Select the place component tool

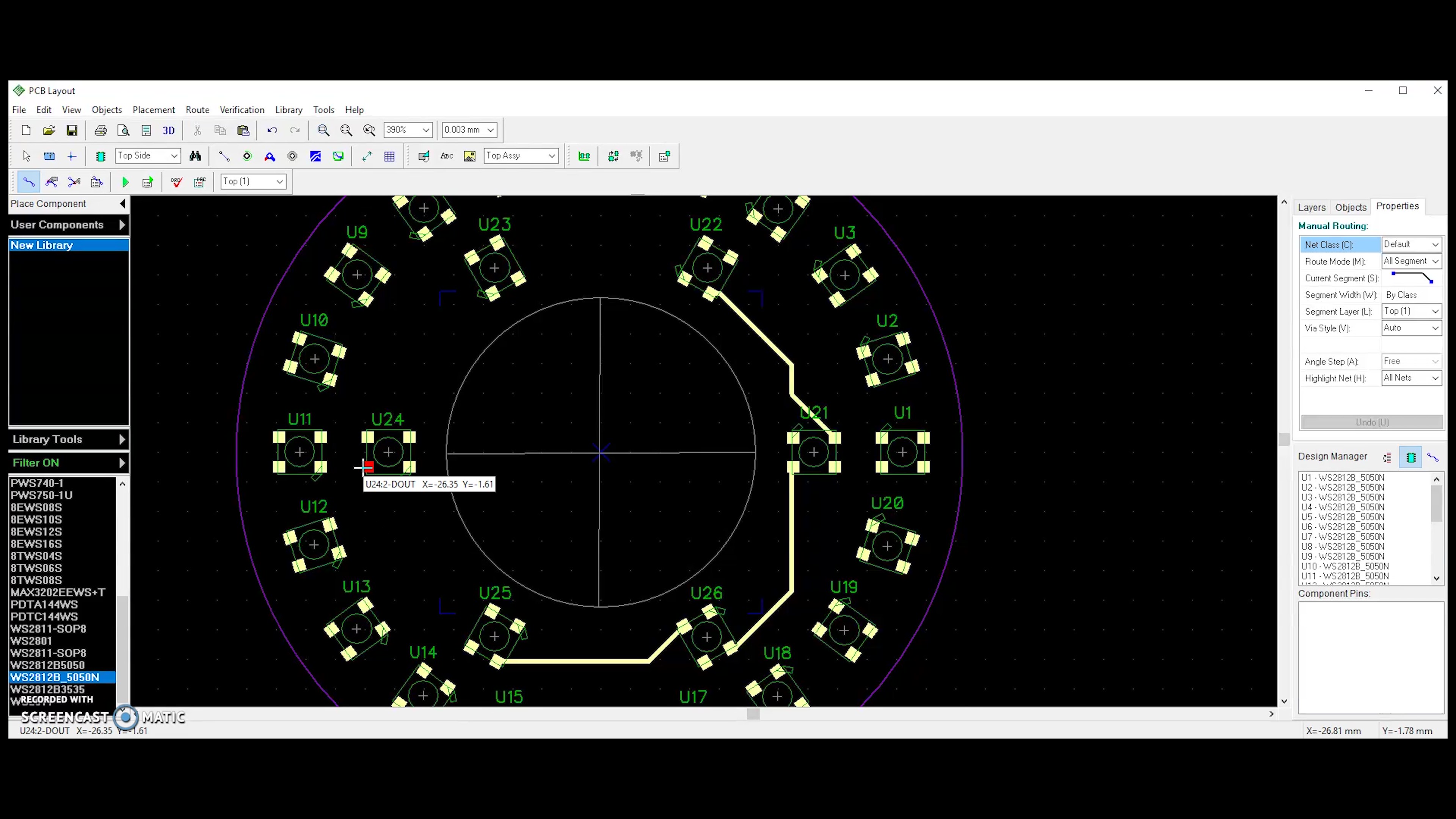(100, 156)
